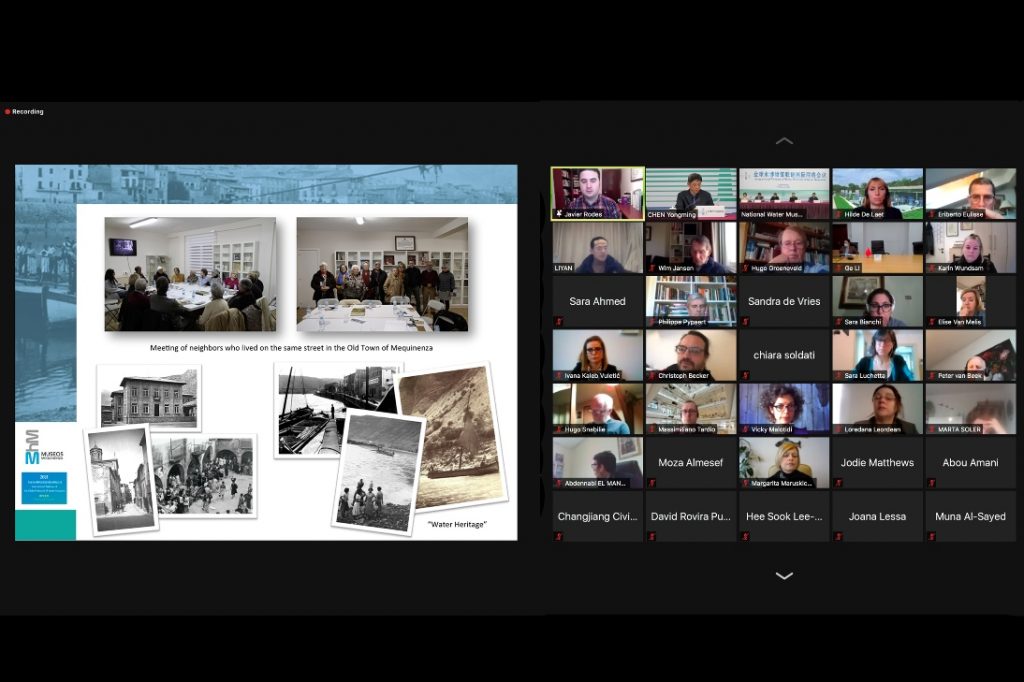Click the muted mic icon on Hee Sook Lee-... tile
The image size is (1024, 682).
tap(745, 537)
